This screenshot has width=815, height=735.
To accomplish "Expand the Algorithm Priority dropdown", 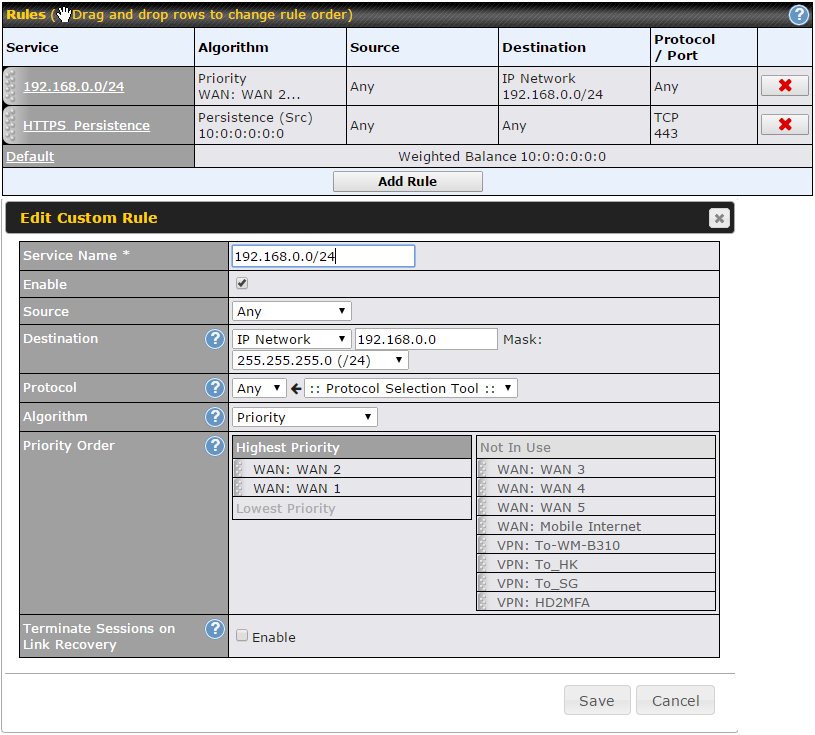I will [x=305, y=417].
